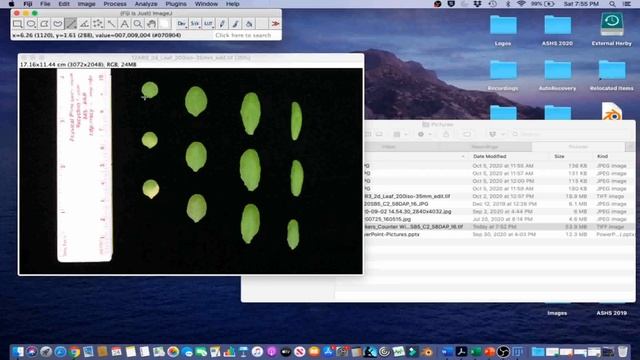Select the Scrolling hand tool
This screenshot has width=640, height=360.
click(x=151, y=24)
